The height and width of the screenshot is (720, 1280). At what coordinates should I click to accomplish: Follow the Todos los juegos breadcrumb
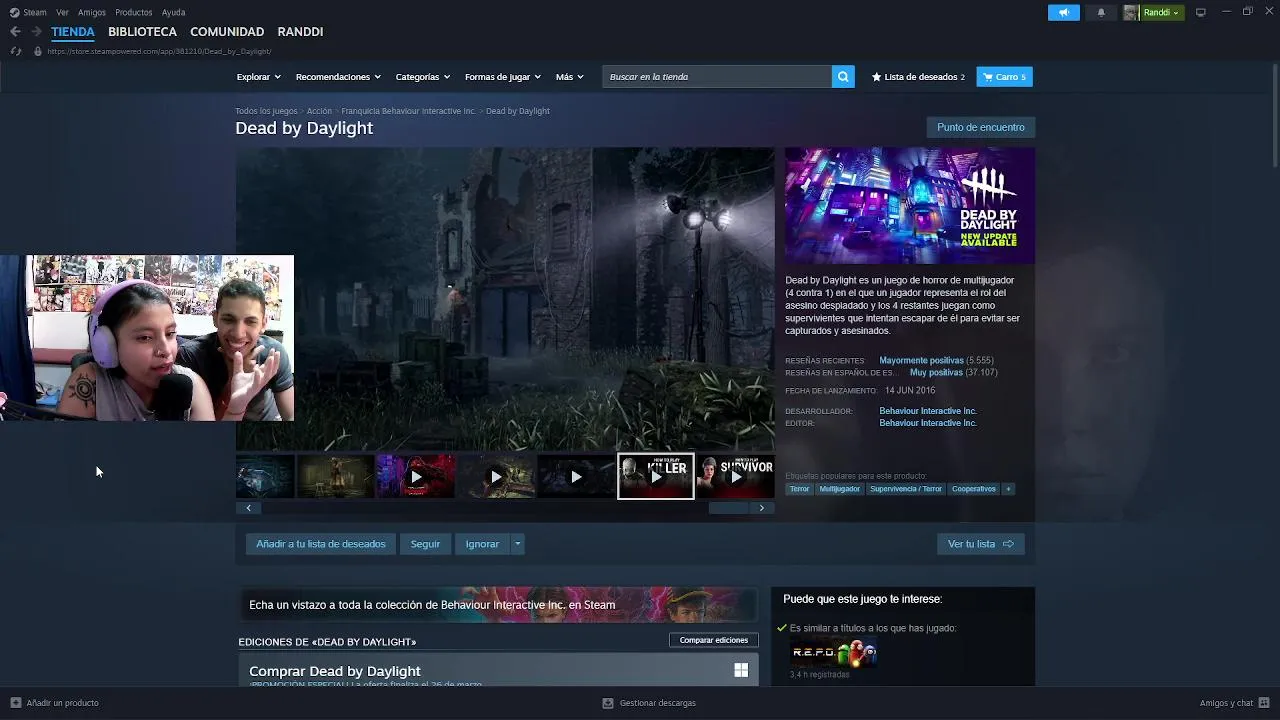[x=266, y=111]
